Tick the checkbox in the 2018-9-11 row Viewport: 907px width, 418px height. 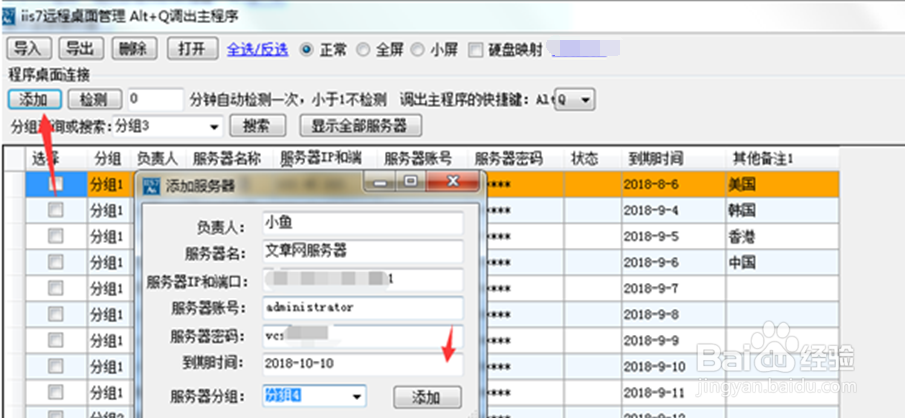click(56, 392)
